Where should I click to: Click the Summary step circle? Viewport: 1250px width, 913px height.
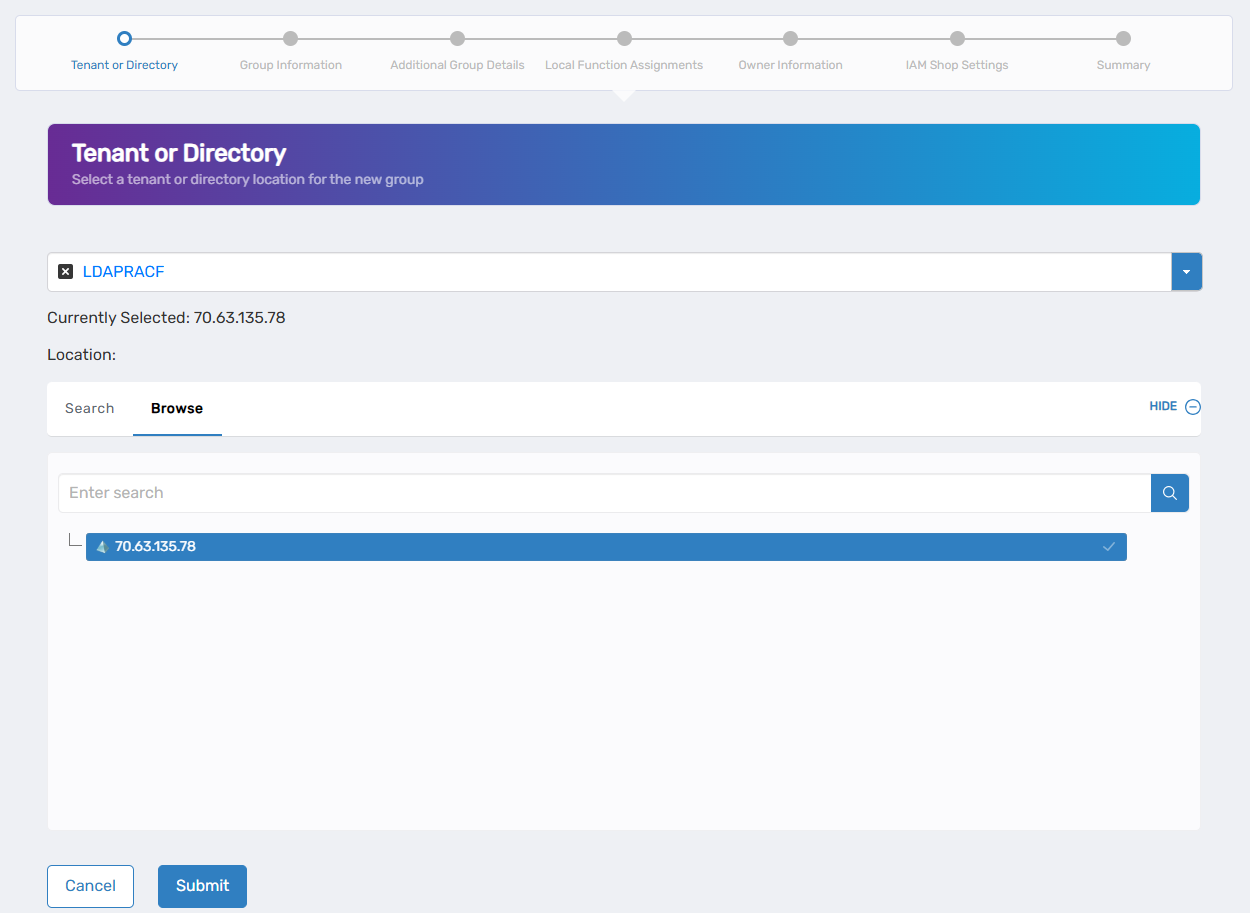(1123, 38)
